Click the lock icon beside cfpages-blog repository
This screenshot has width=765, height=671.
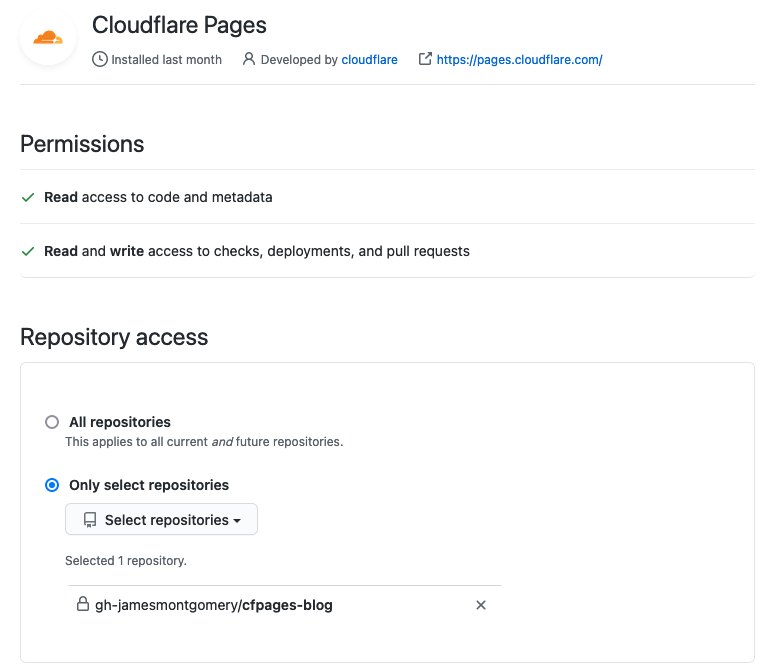83,604
